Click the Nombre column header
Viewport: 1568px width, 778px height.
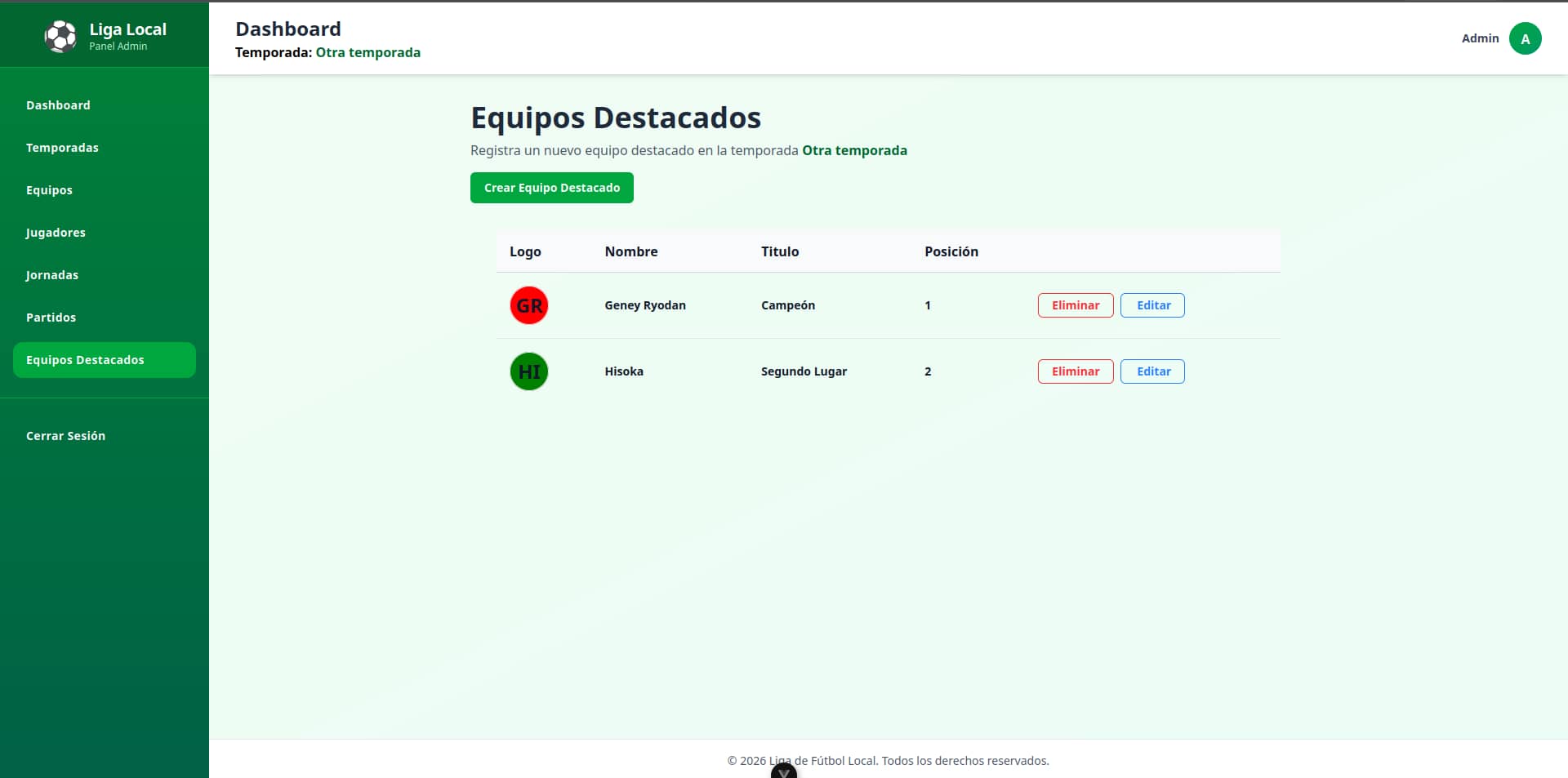(631, 251)
